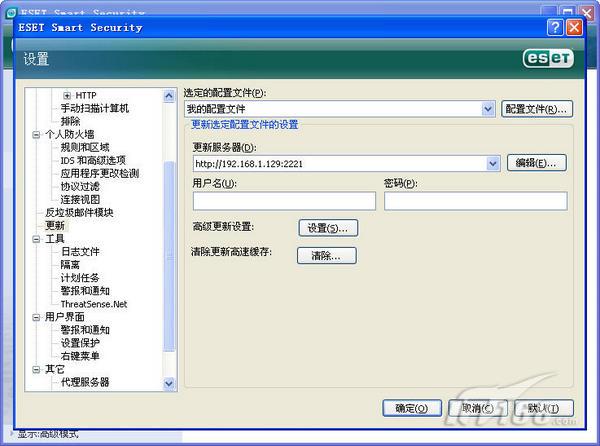Open ThreatSense.Net settings in tree

[x=94, y=303]
